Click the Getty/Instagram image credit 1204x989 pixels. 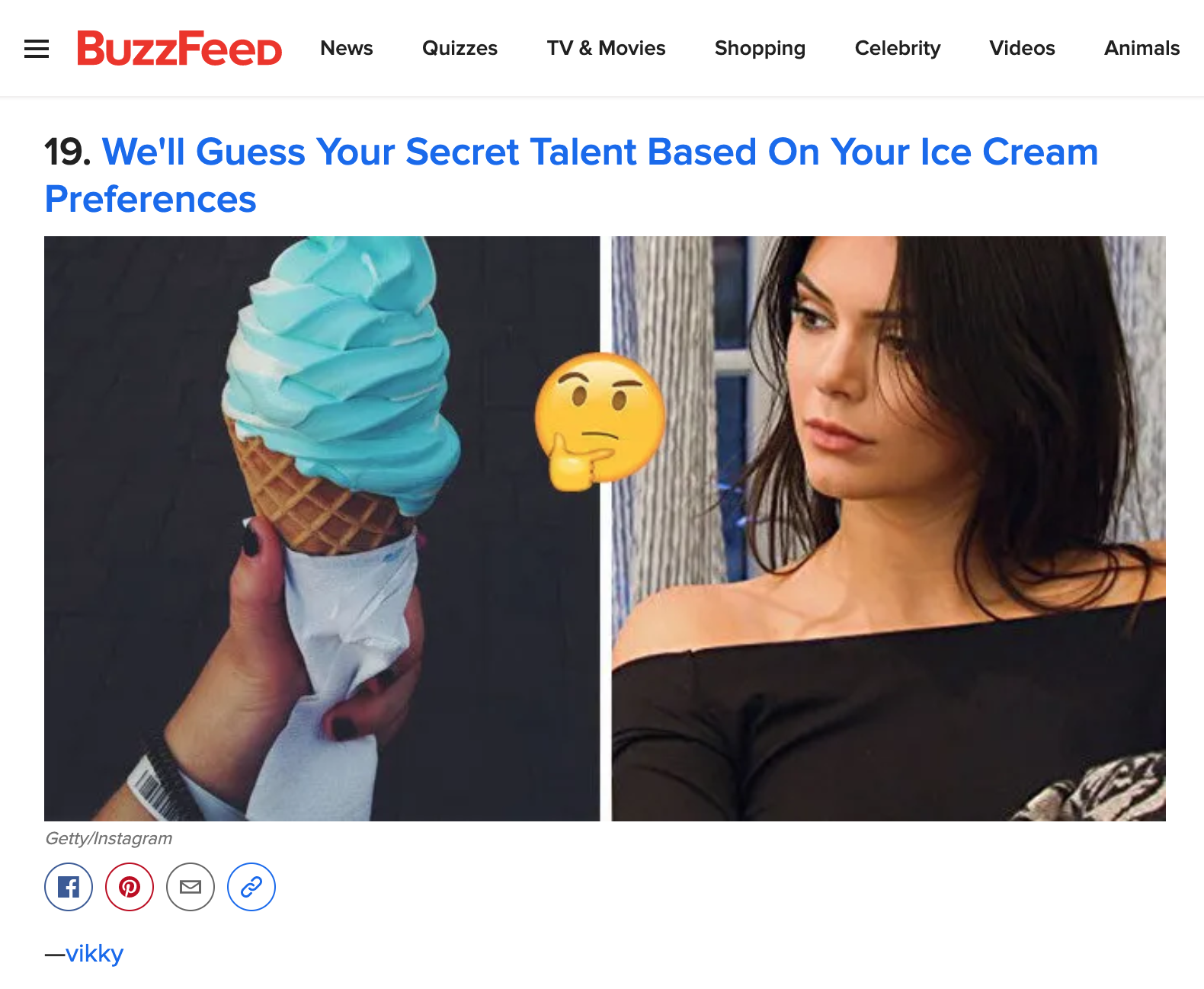tap(109, 838)
